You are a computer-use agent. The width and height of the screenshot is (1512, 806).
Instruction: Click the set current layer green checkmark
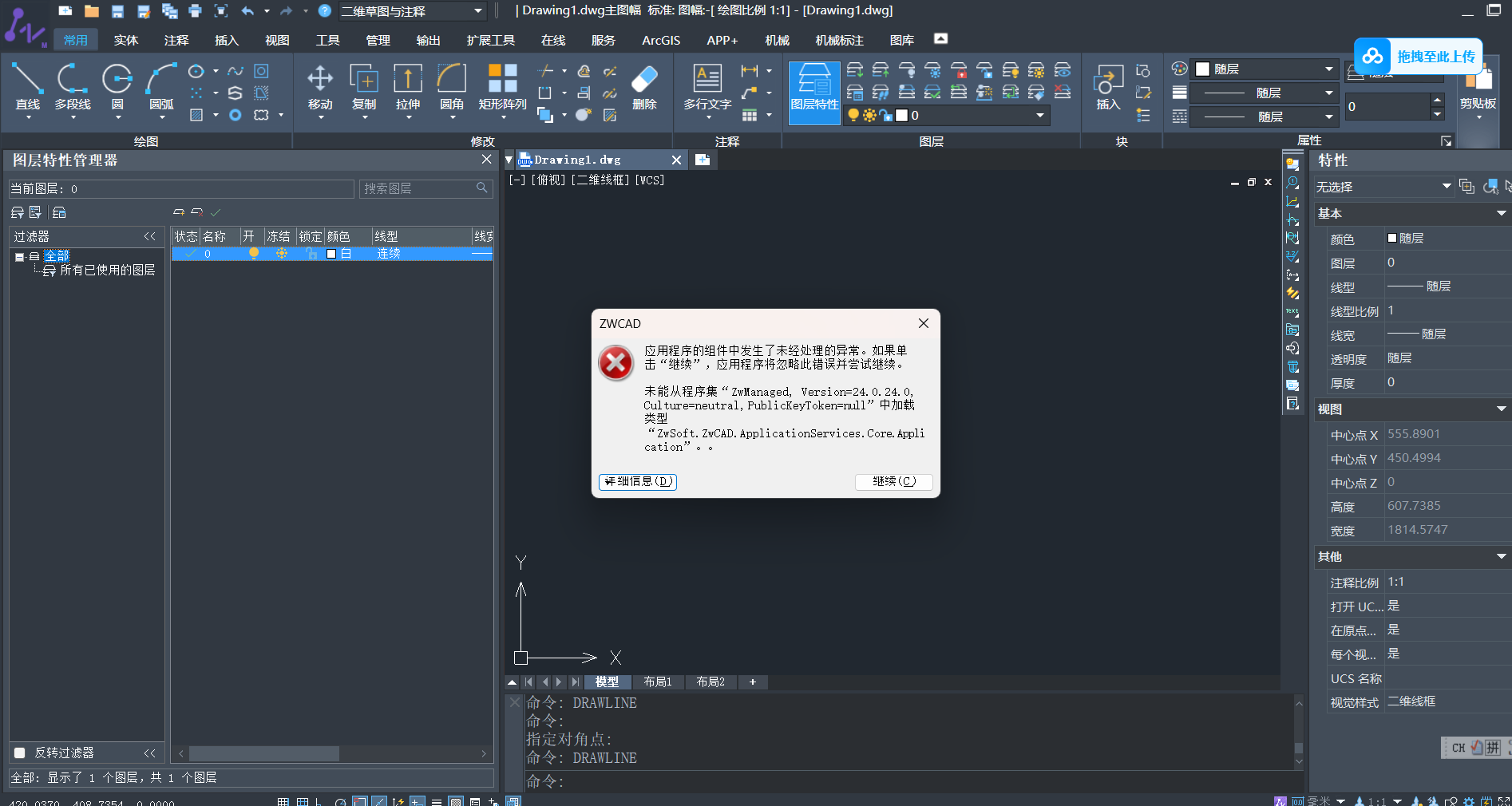point(216,212)
